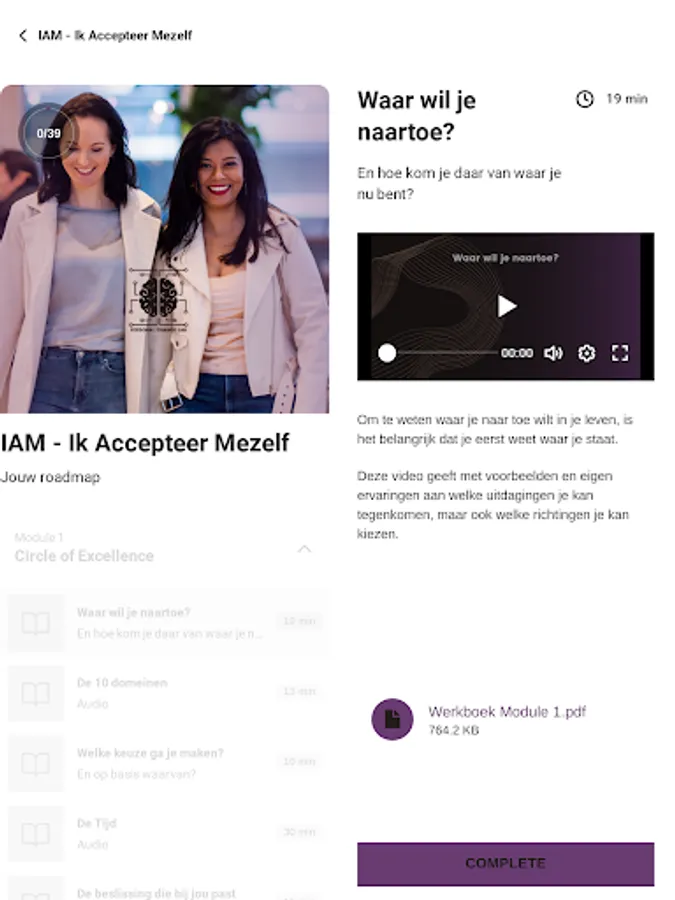Collapse Module 1 Circle of Excellence section
This screenshot has height=900, width=675.
[304, 549]
